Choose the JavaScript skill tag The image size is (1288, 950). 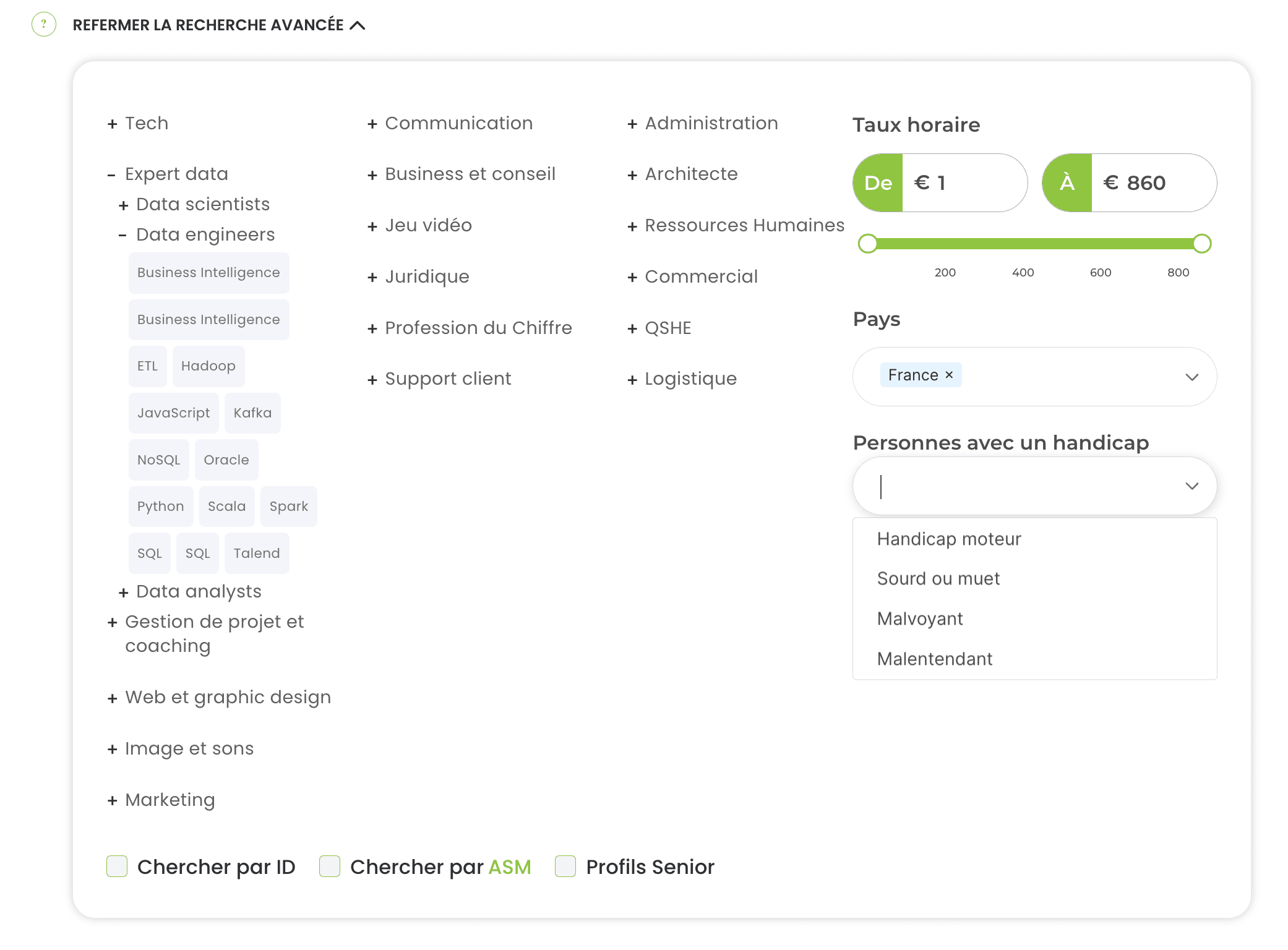tap(174, 413)
